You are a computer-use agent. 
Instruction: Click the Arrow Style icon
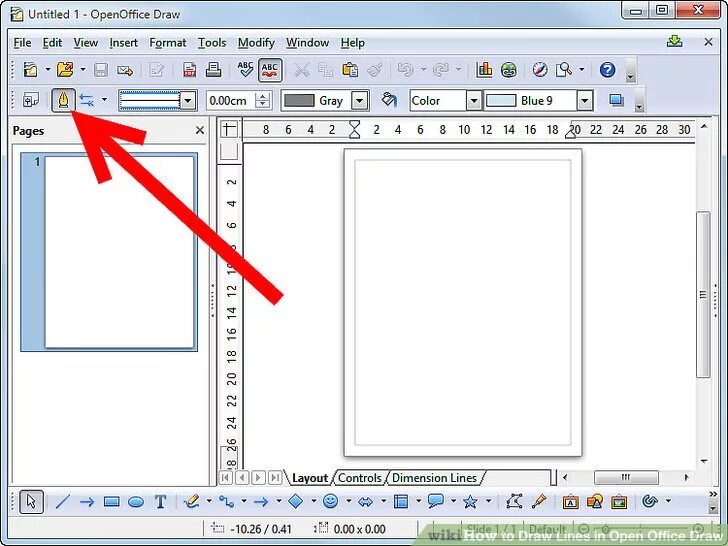tap(86, 100)
